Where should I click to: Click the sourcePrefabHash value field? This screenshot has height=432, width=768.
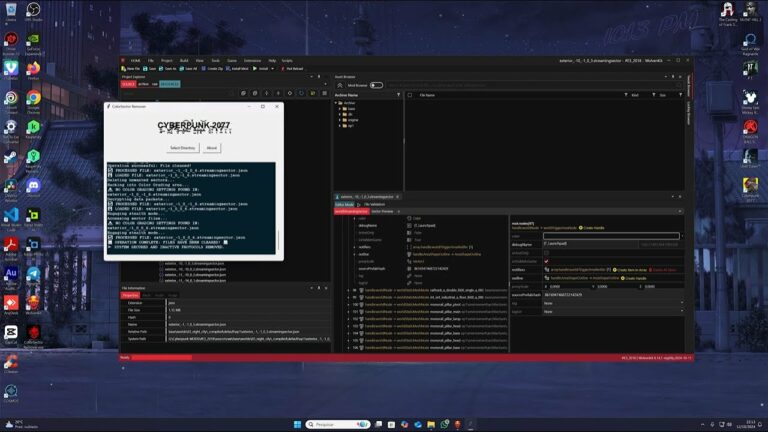tap(613, 295)
